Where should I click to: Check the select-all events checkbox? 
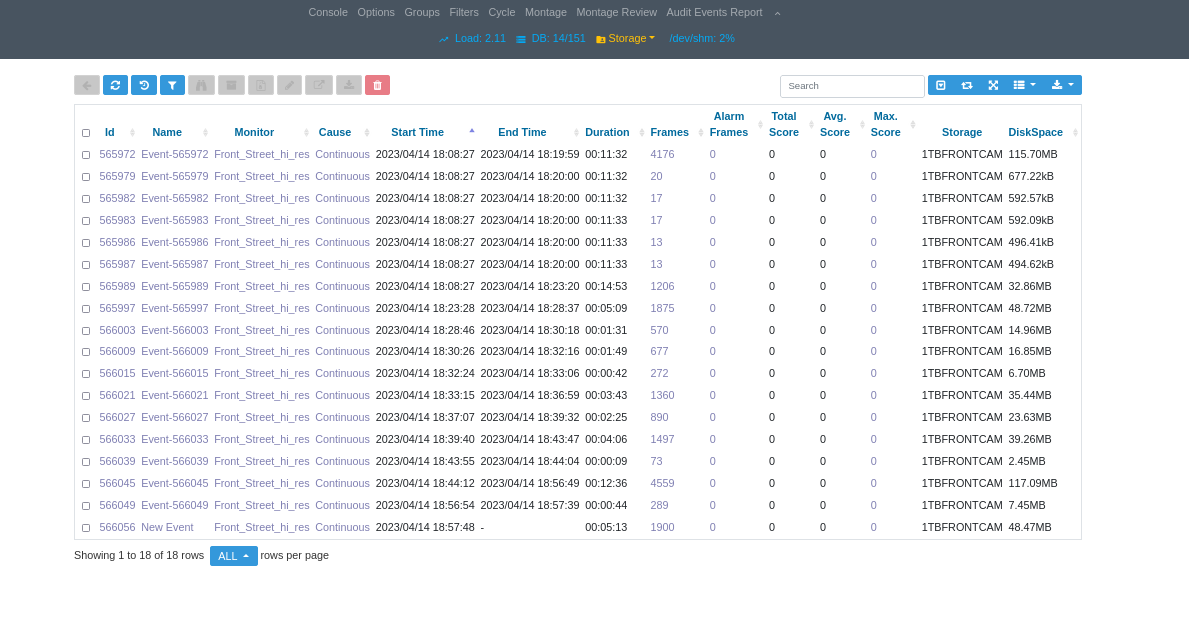86,133
